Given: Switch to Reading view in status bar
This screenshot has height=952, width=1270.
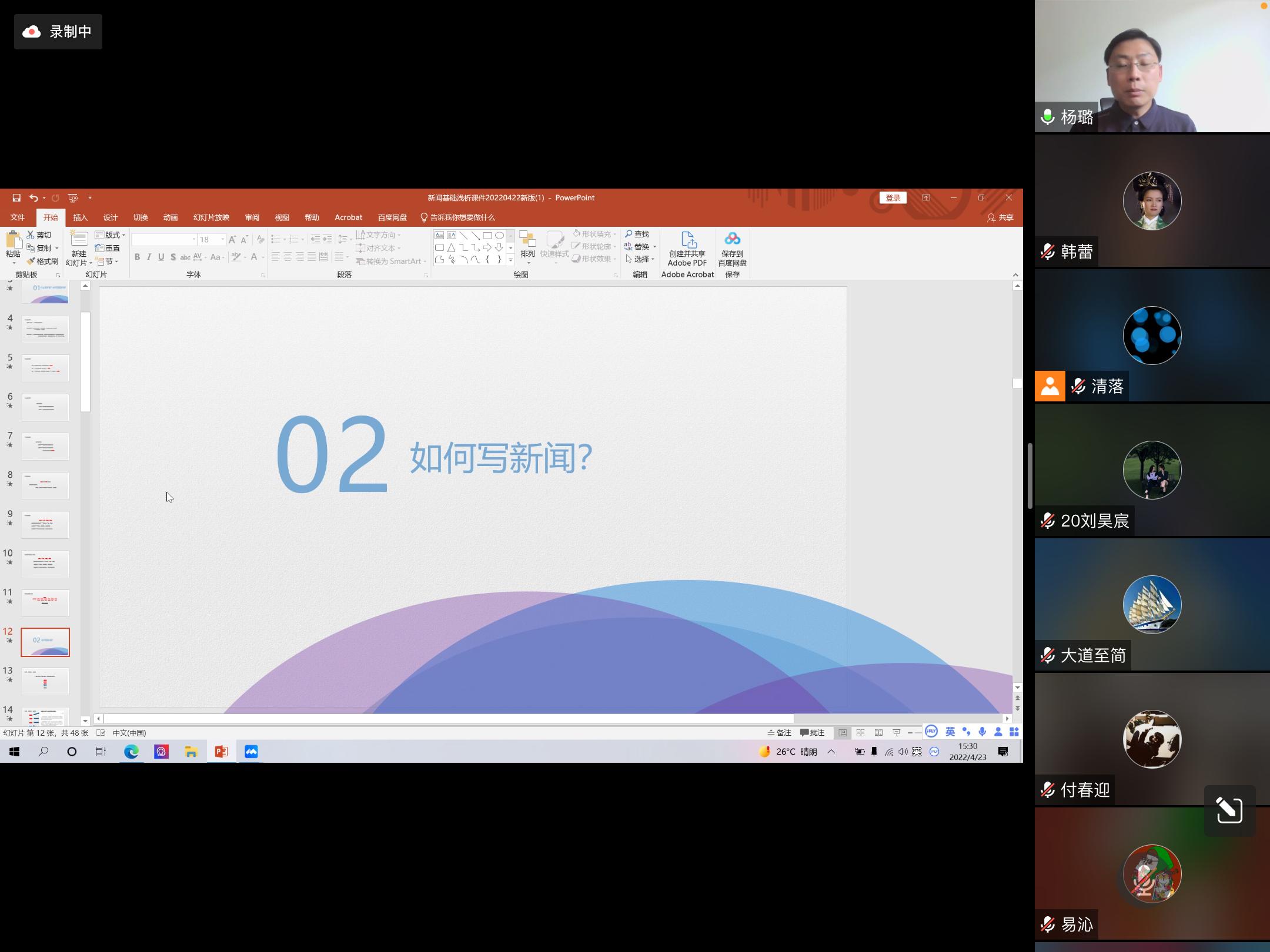Looking at the screenshot, I should tap(878, 733).
